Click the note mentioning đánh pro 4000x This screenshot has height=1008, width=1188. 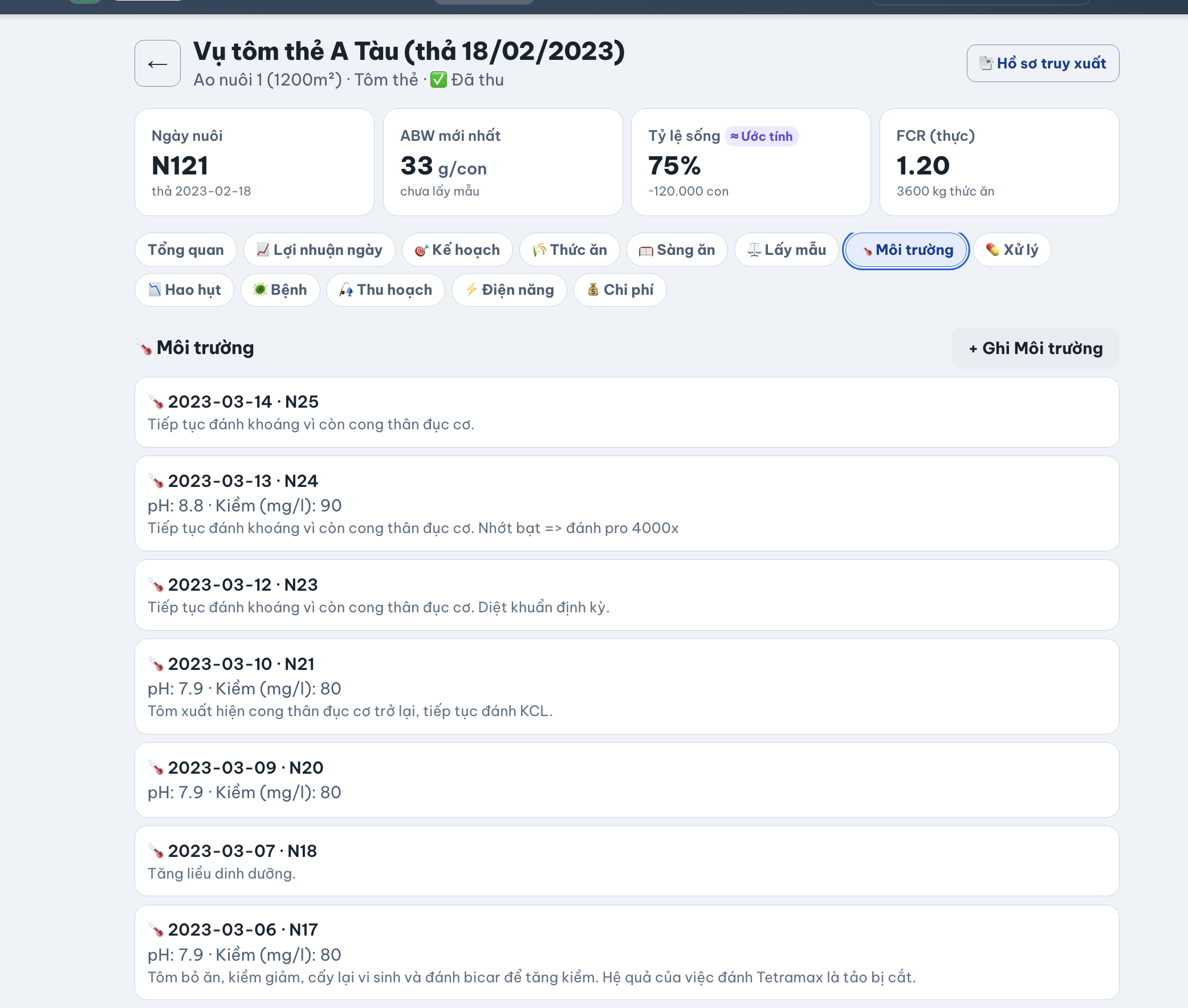pos(413,529)
